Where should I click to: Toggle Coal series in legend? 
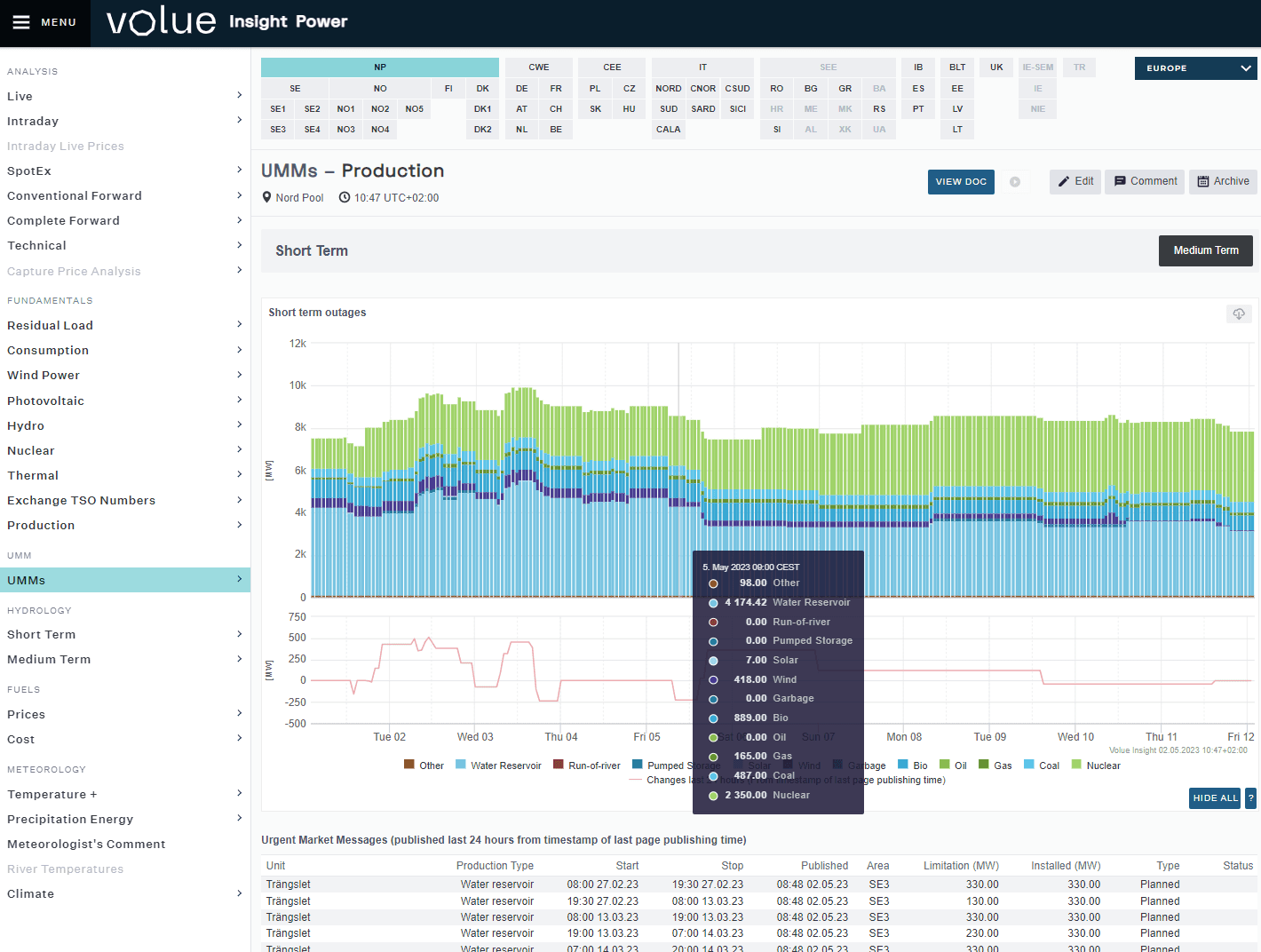pyautogui.click(x=1048, y=766)
